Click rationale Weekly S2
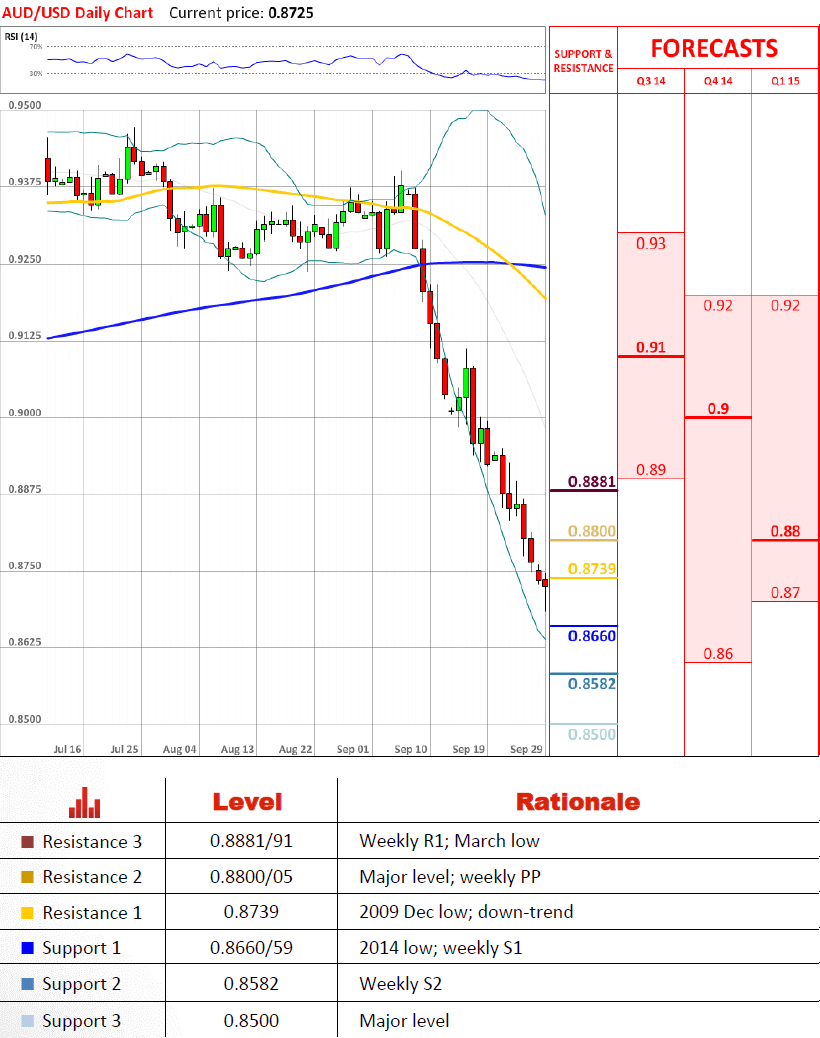Screen dimensions: 820x1038 (x=400, y=984)
